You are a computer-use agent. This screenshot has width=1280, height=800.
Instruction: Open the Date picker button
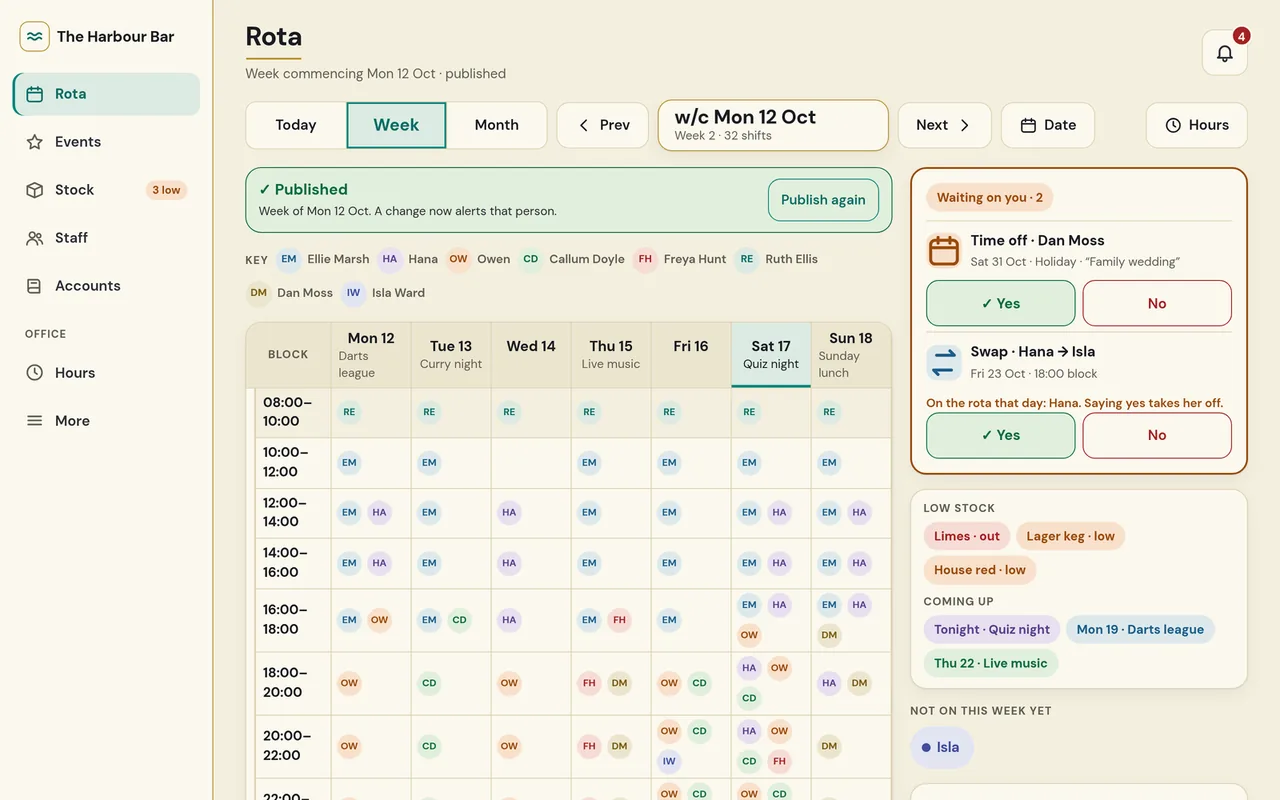(x=1048, y=125)
